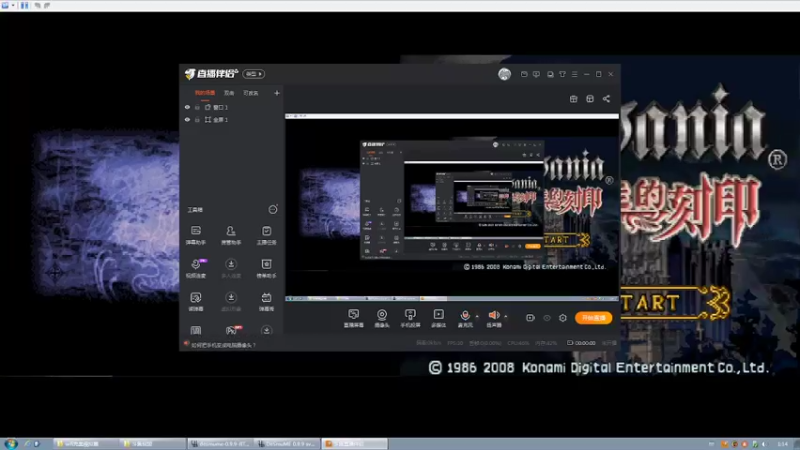Open the first taskbar folder window
The image size is (800, 450).
pyautogui.click(x=87, y=444)
